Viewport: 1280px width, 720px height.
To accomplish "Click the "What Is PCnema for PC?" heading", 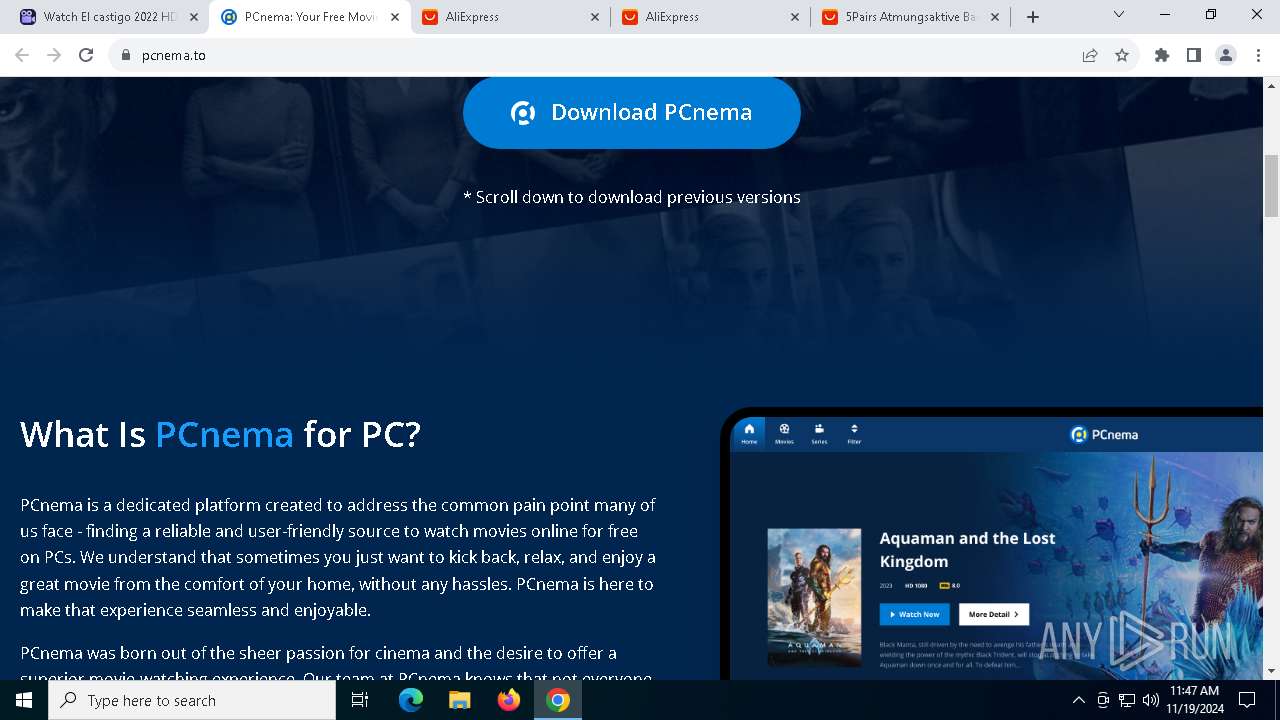I will coord(220,434).
